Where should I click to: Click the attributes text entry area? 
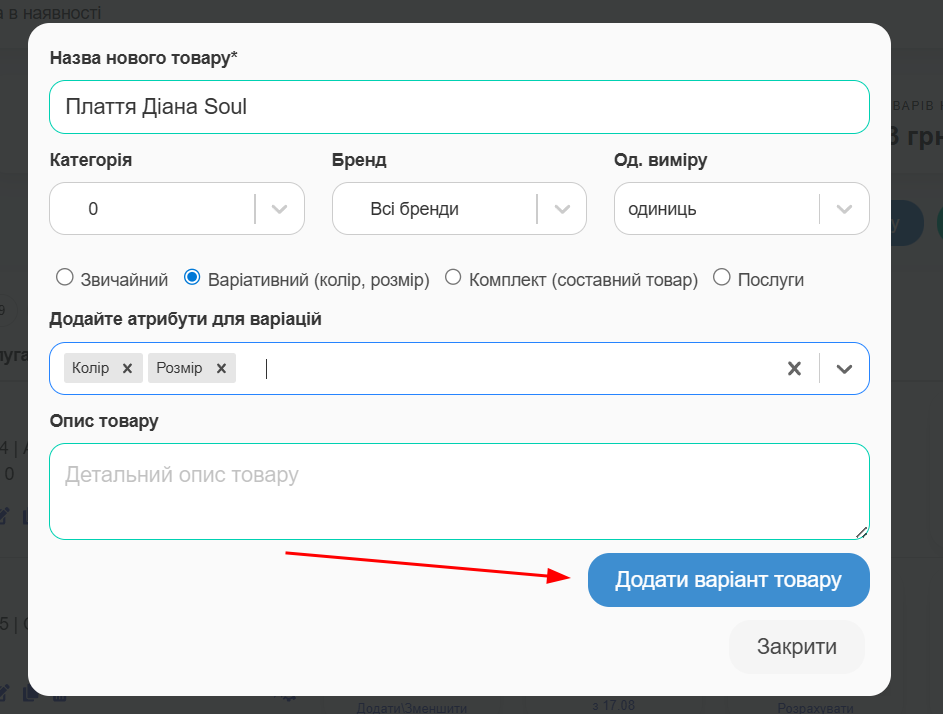500,368
